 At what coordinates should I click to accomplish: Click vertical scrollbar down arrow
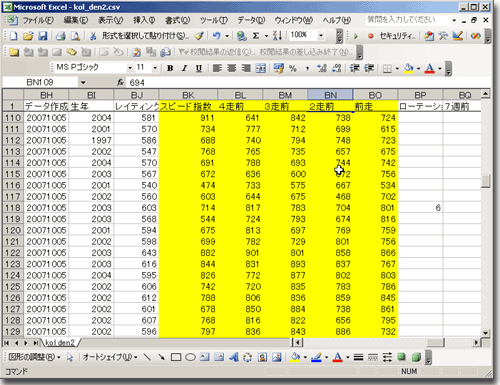coord(485,333)
